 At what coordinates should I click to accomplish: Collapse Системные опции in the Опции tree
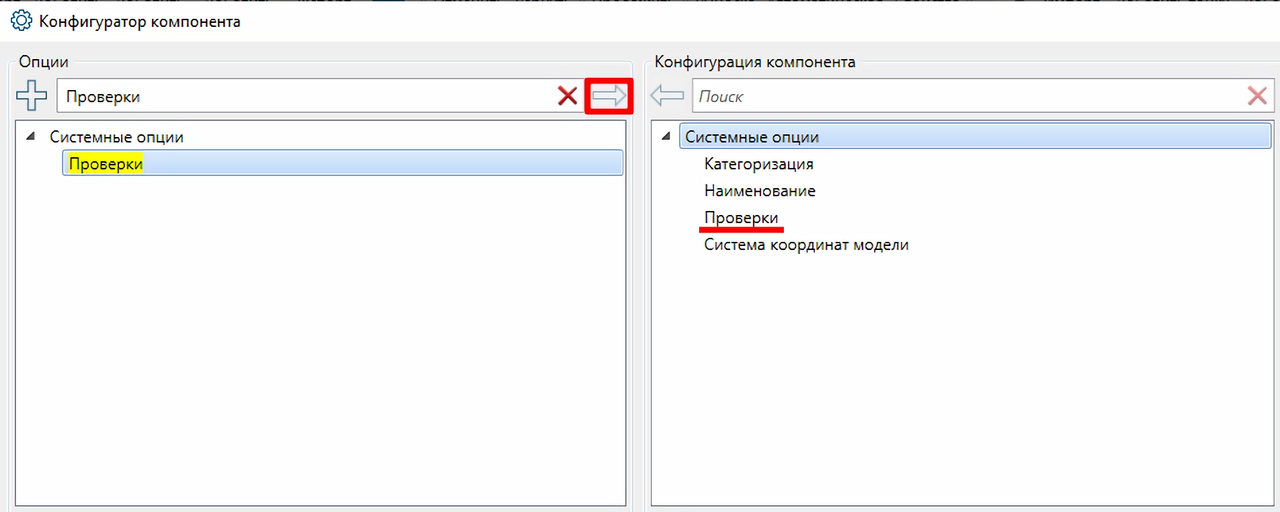pos(29,137)
